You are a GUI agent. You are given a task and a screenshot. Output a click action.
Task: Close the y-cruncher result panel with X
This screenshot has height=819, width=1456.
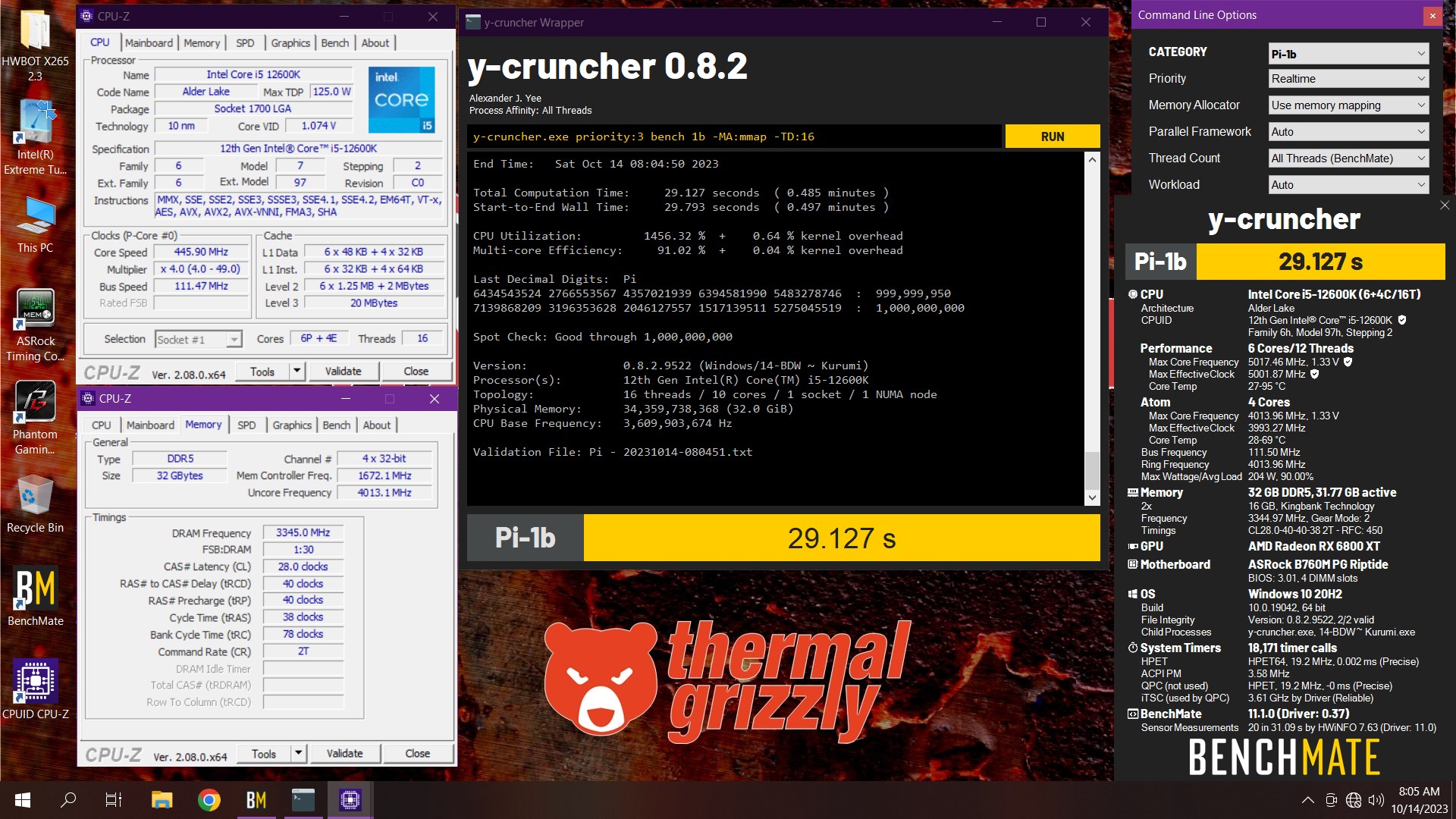coord(1445,205)
